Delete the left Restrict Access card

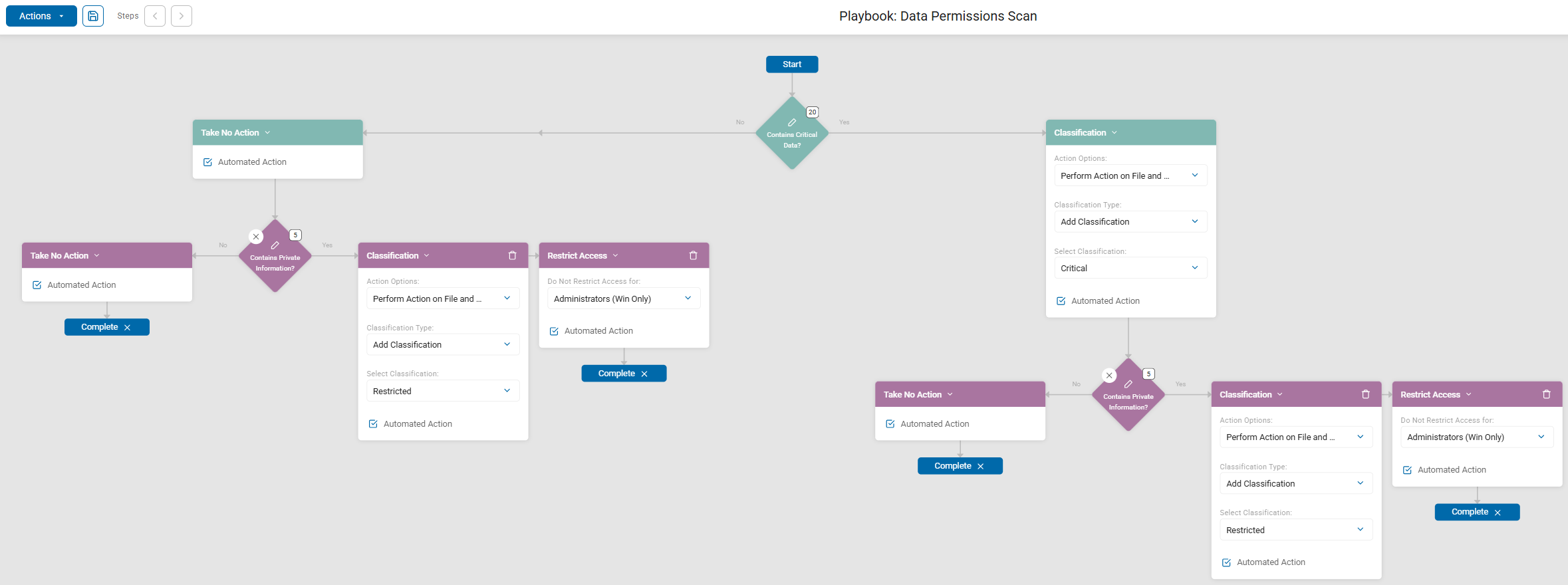pyautogui.click(x=693, y=255)
